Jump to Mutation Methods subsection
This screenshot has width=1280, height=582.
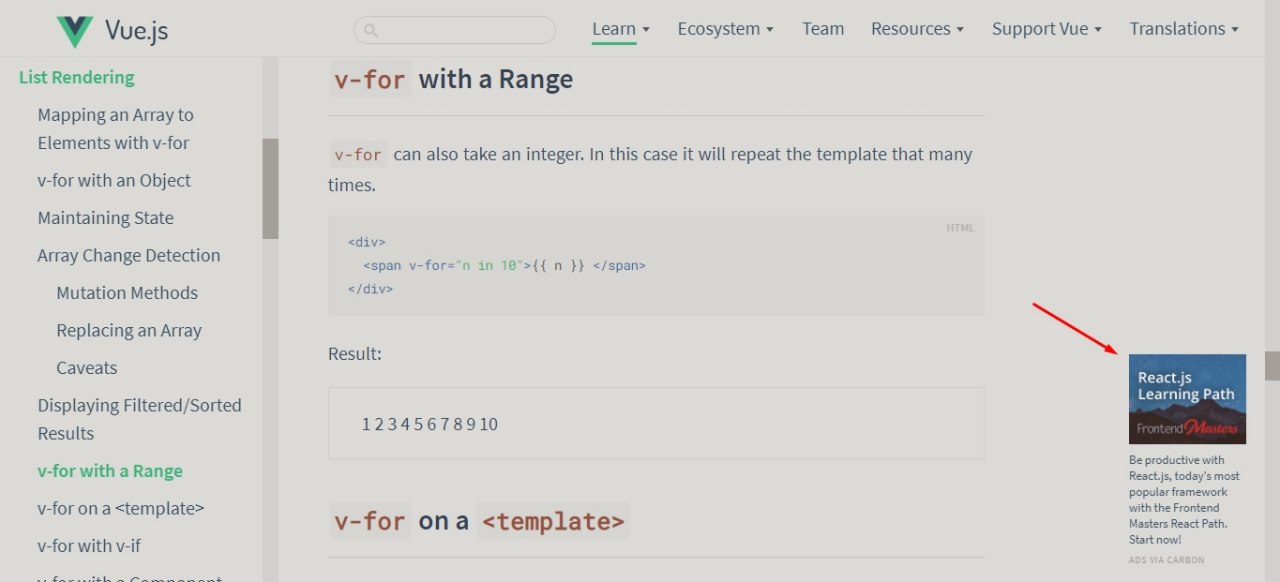point(127,293)
